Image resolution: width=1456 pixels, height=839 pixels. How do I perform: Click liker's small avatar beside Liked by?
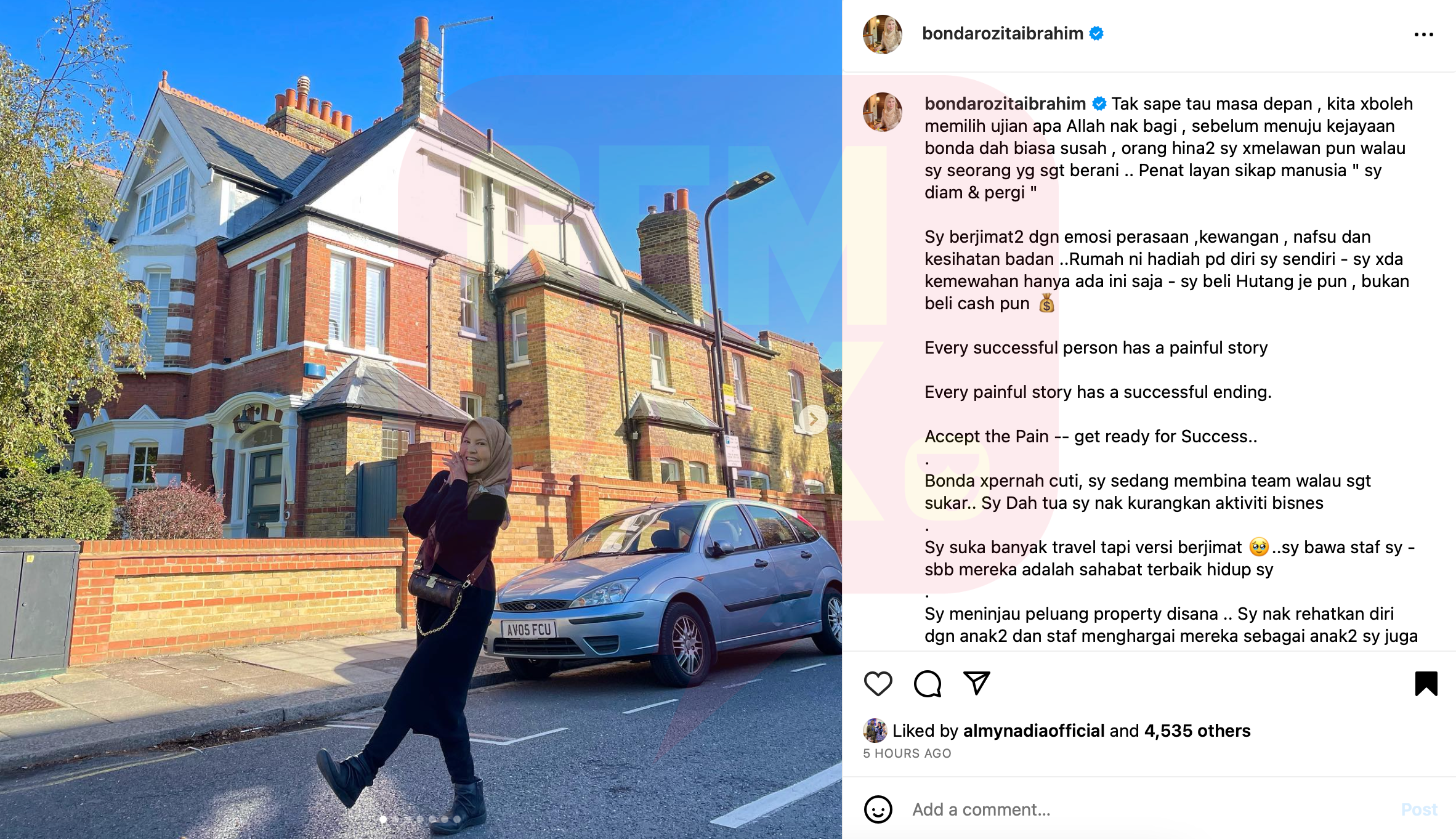[x=875, y=731]
